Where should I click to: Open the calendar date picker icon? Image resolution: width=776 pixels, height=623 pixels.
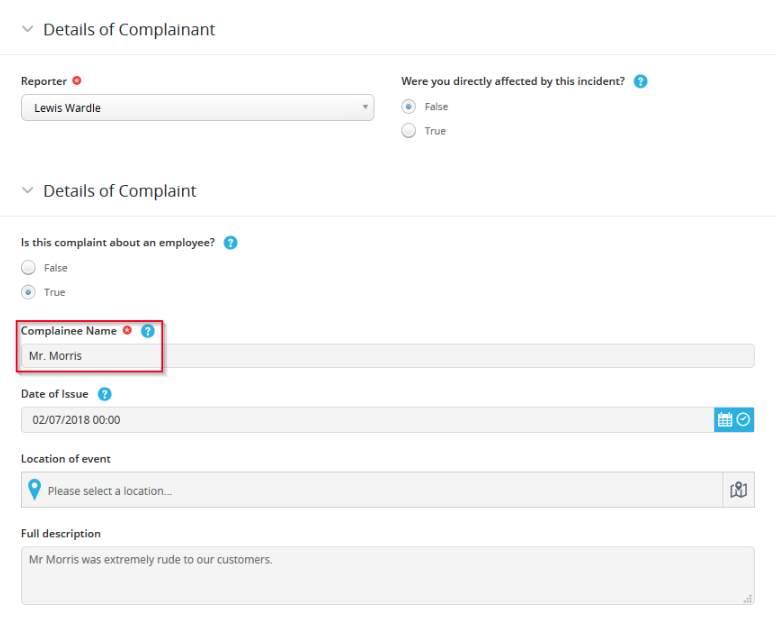tap(725, 420)
